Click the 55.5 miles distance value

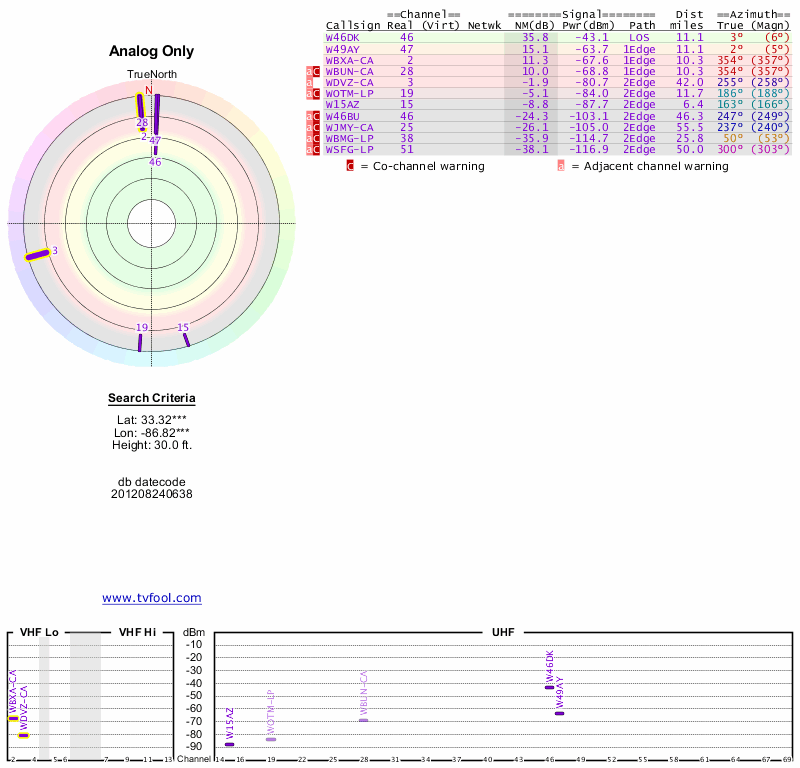690,128
